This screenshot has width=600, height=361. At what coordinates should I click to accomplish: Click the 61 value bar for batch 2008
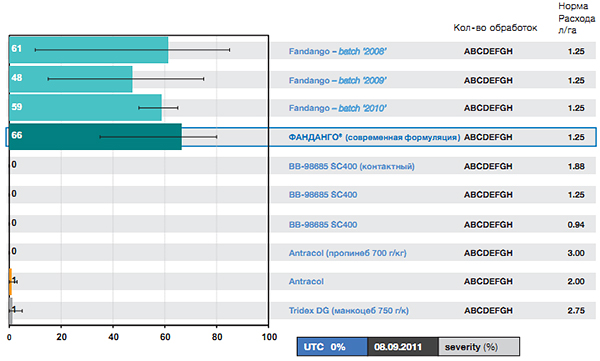(x=88, y=50)
